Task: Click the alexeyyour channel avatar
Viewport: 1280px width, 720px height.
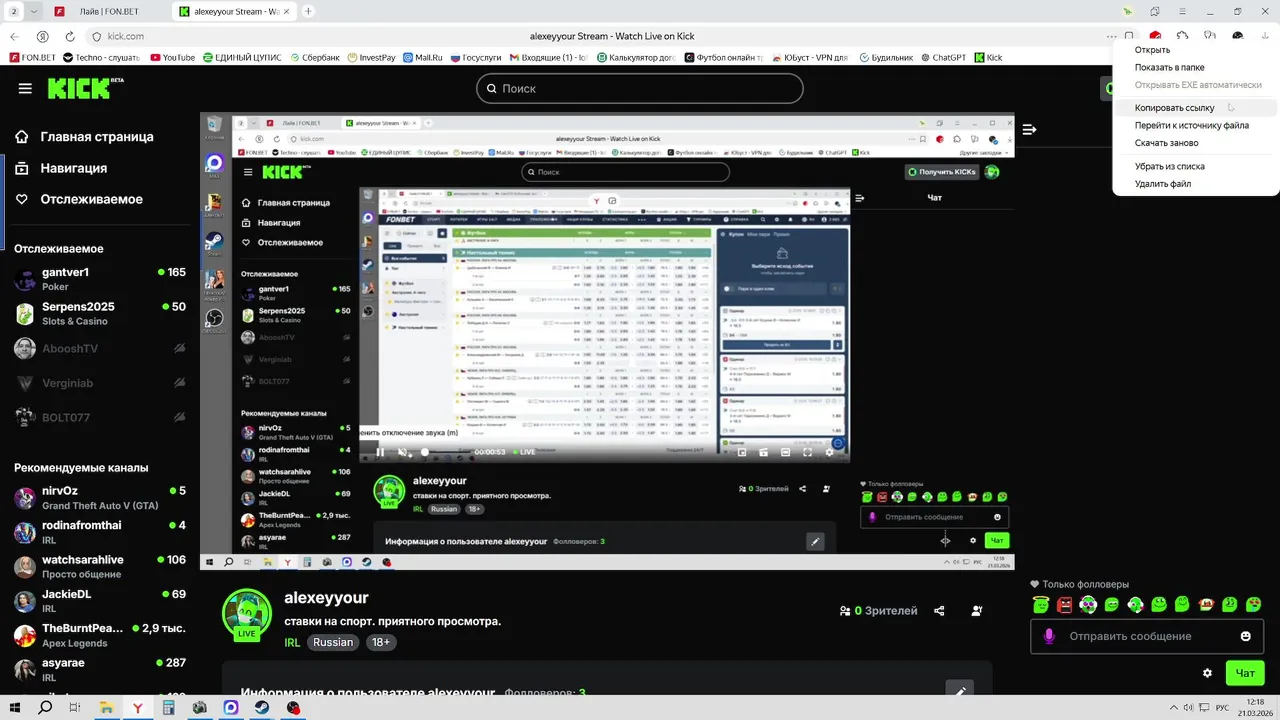Action: click(x=246, y=614)
